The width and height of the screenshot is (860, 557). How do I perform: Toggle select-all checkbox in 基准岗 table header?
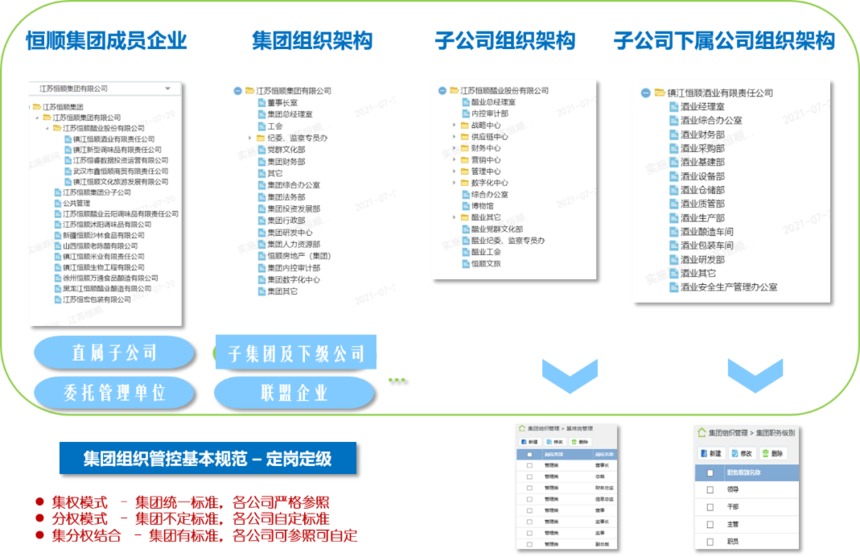click(530, 454)
